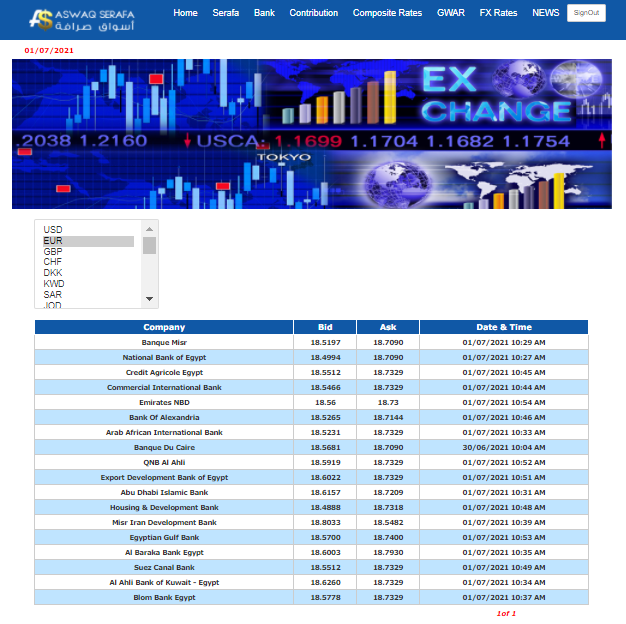The height and width of the screenshot is (624, 626).
Task: Open Composite Rates in navigation
Action: coord(387,13)
